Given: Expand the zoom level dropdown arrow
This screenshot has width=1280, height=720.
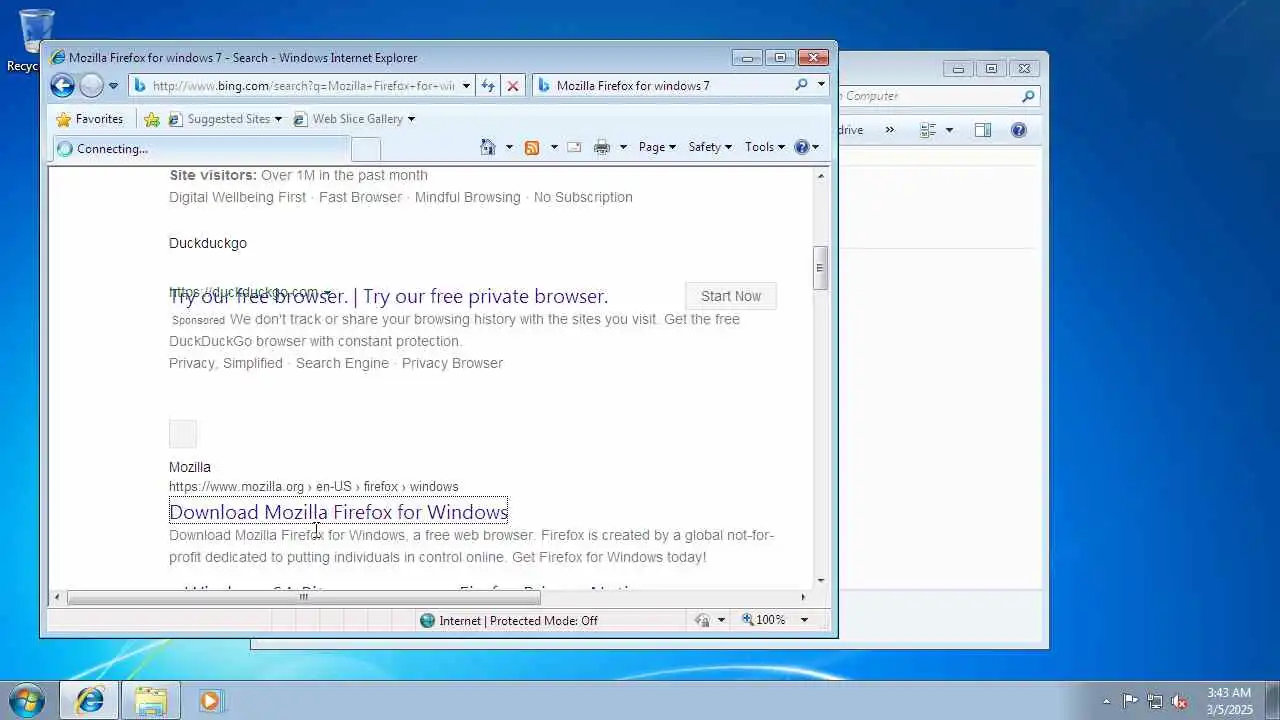Looking at the screenshot, I should point(804,620).
